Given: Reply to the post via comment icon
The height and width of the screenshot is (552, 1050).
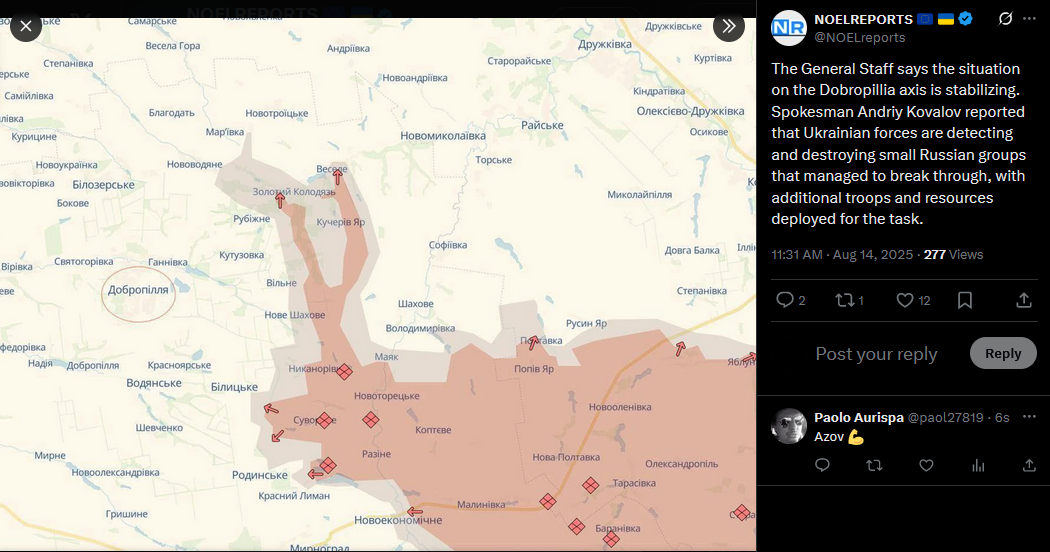Looking at the screenshot, I should 784,299.
